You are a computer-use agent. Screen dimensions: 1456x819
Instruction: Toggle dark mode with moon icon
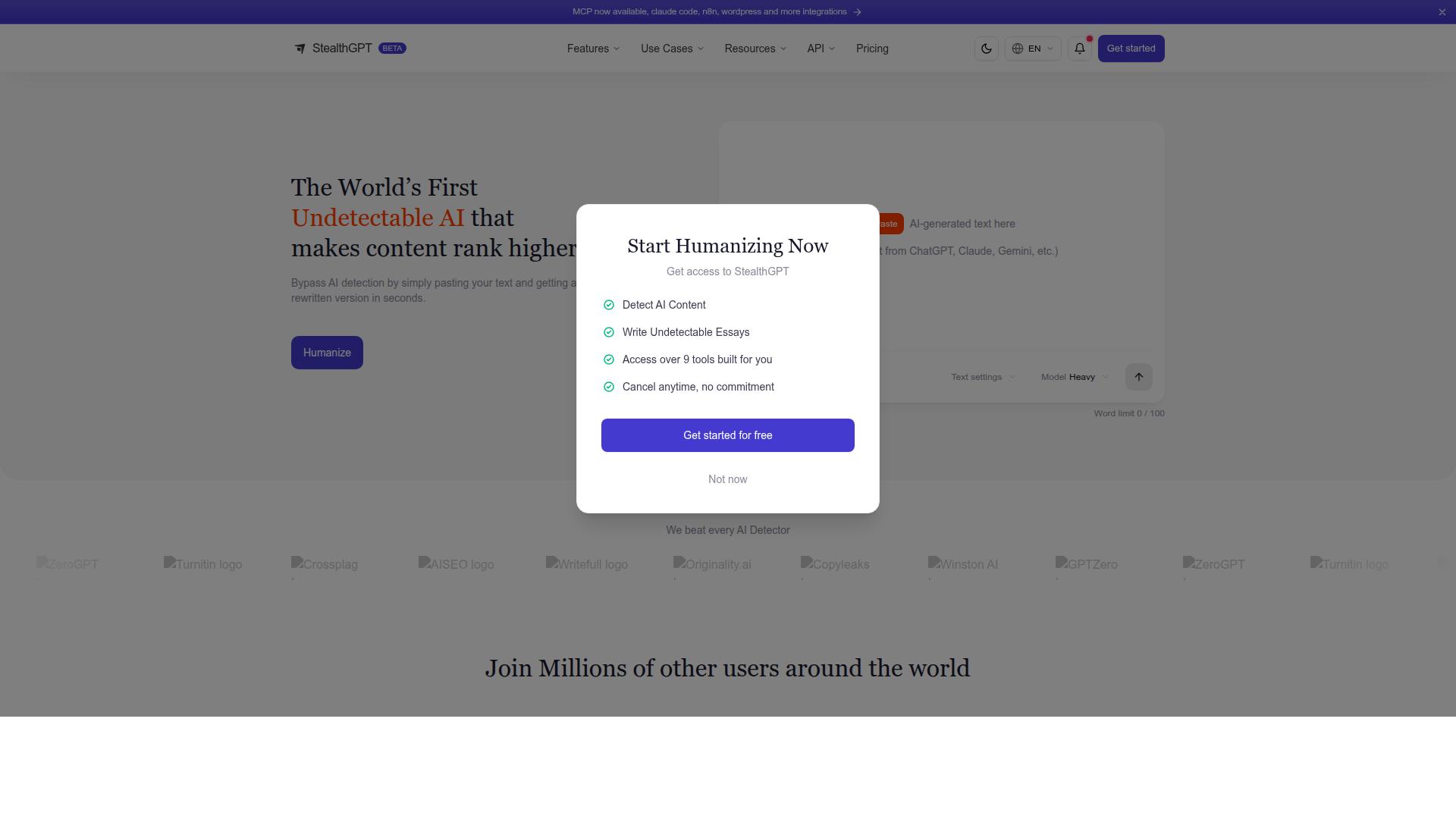click(986, 49)
